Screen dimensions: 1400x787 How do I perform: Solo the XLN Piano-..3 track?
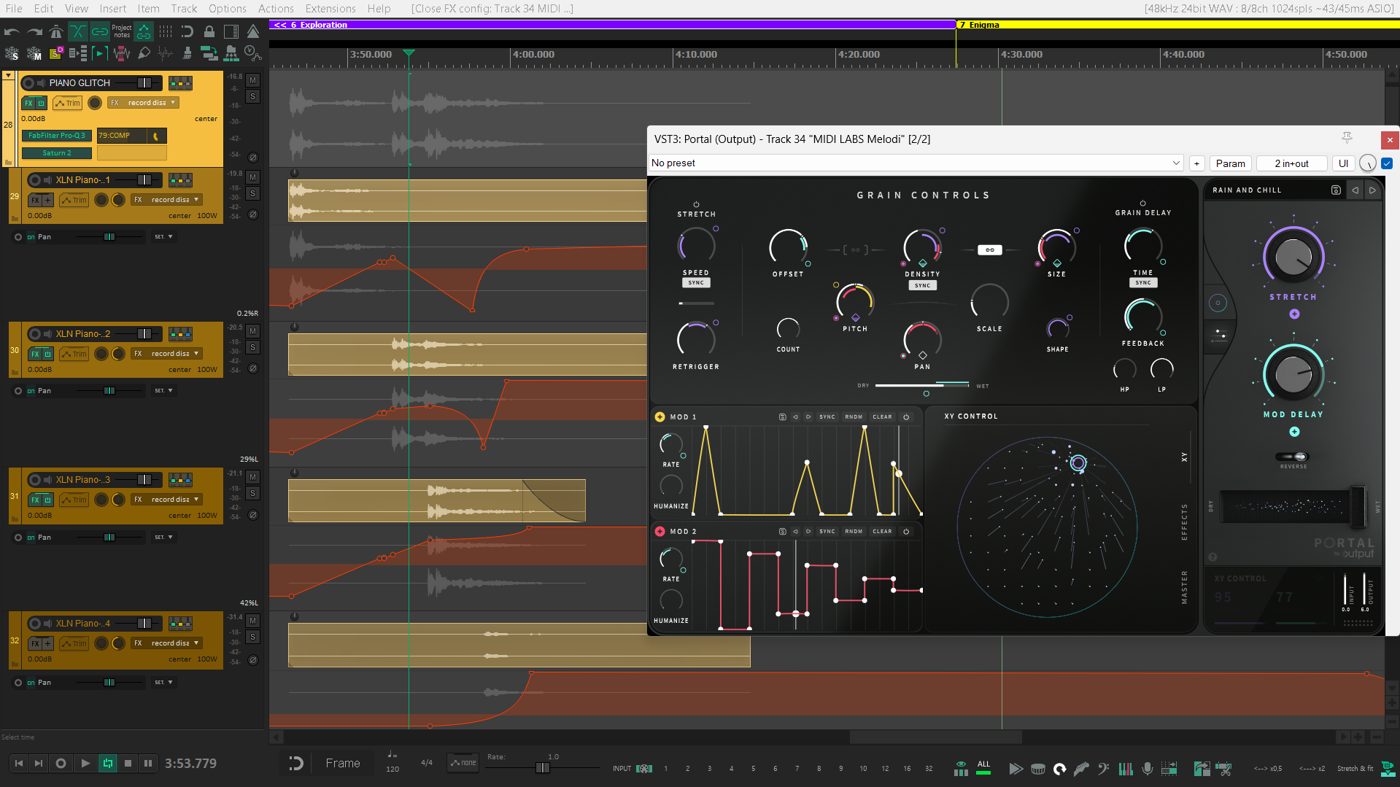click(253, 493)
